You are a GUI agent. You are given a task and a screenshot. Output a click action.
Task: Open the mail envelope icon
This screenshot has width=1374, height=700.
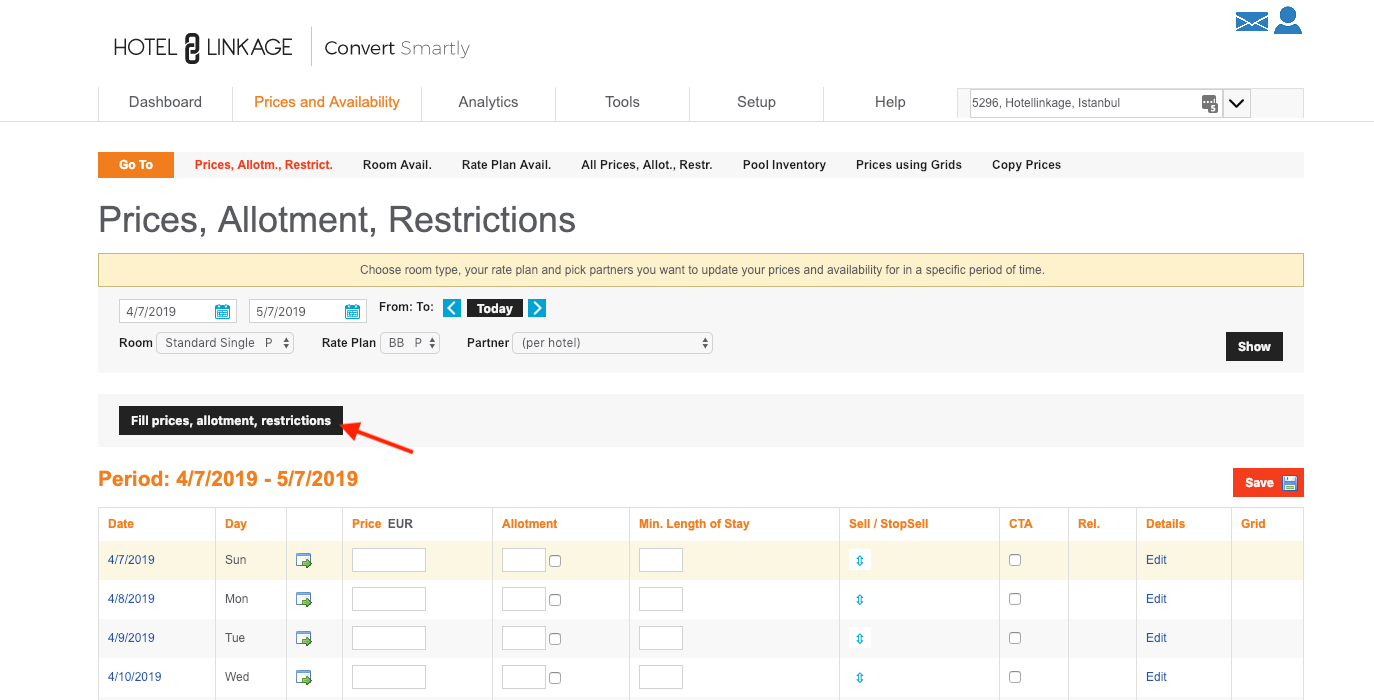point(1251,22)
